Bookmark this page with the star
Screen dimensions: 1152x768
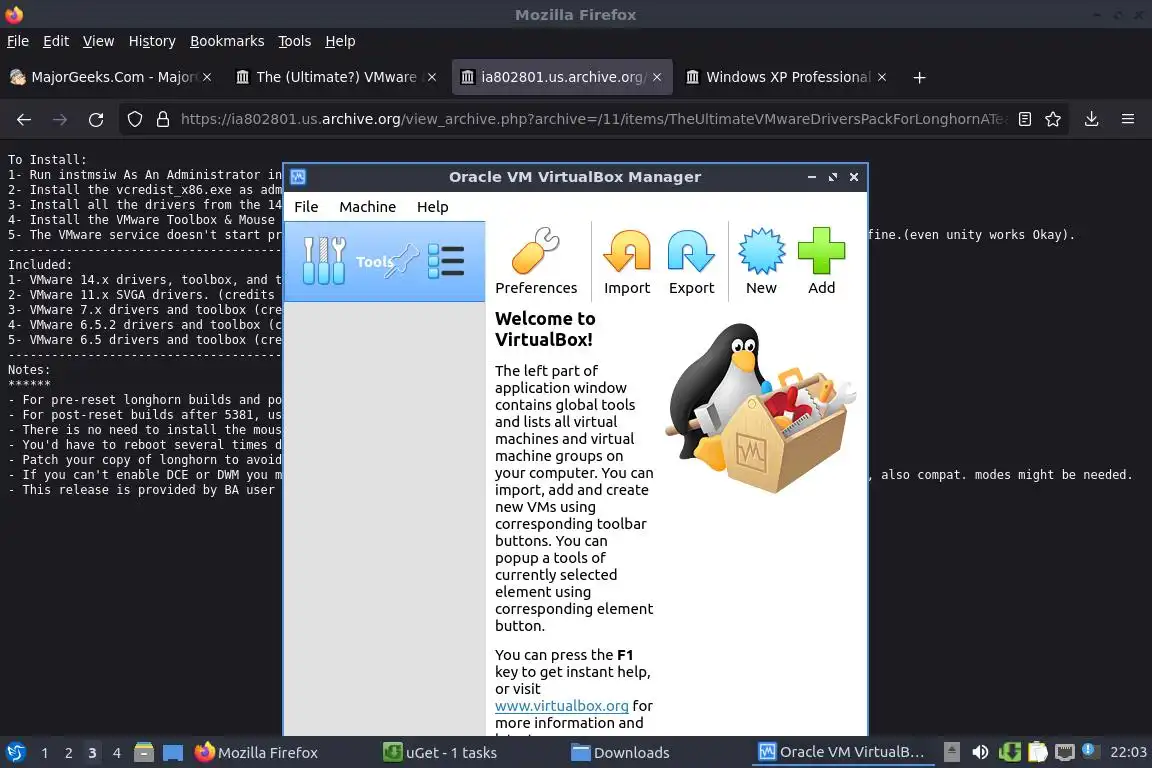tap(1053, 119)
